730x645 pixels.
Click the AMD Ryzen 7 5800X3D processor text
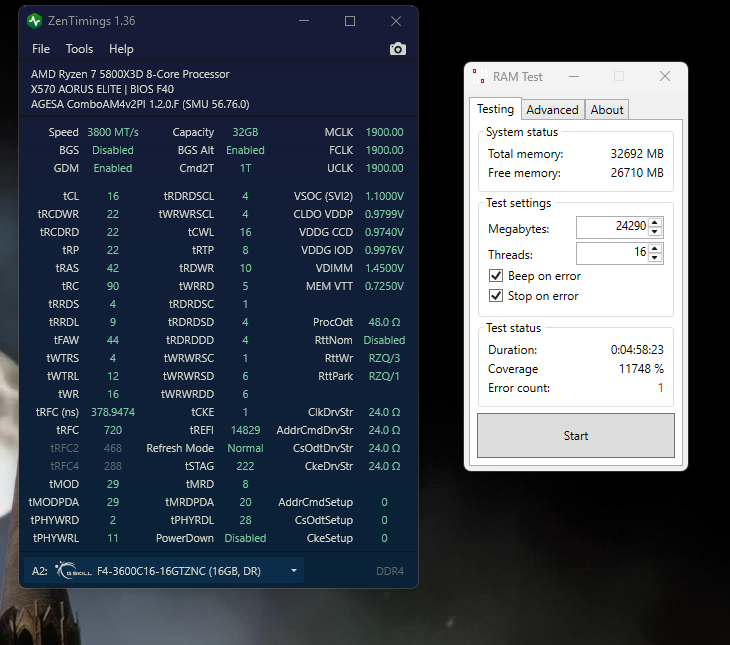pyautogui.click(x=130, y=74)
